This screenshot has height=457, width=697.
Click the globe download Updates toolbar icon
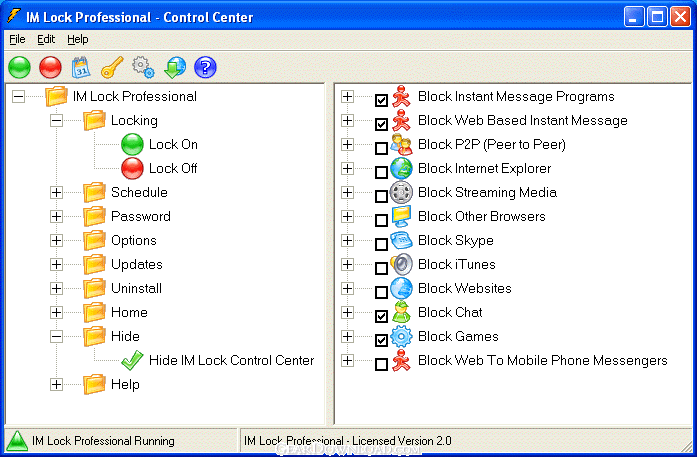click(175, 68)
